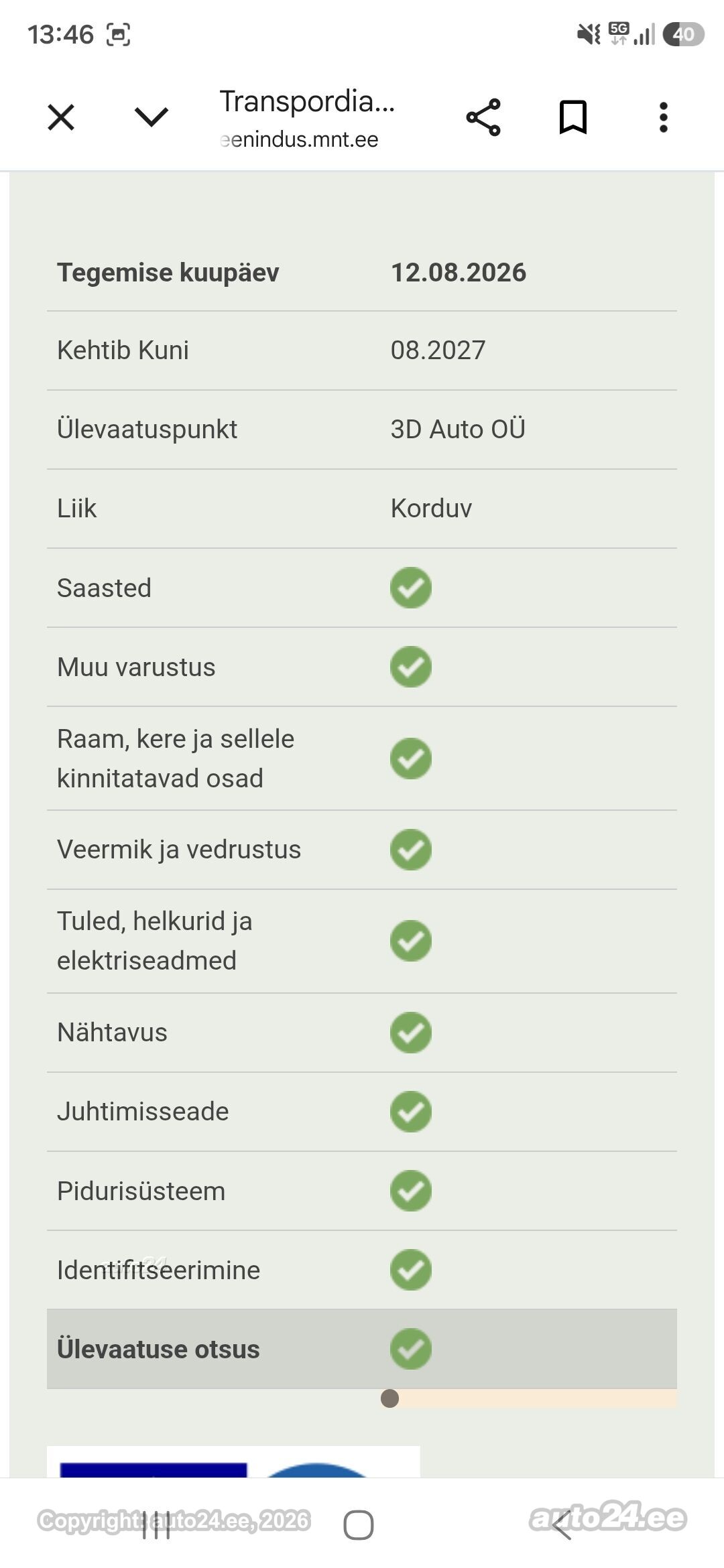
Task: Tap the check icon next to Nähtavus
Action: [x=411, y=1033]
